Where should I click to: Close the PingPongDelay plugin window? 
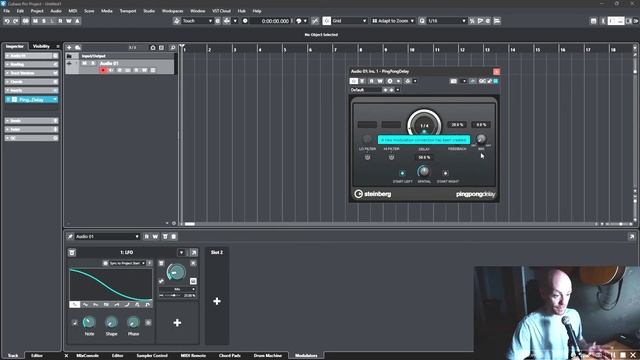496,71
